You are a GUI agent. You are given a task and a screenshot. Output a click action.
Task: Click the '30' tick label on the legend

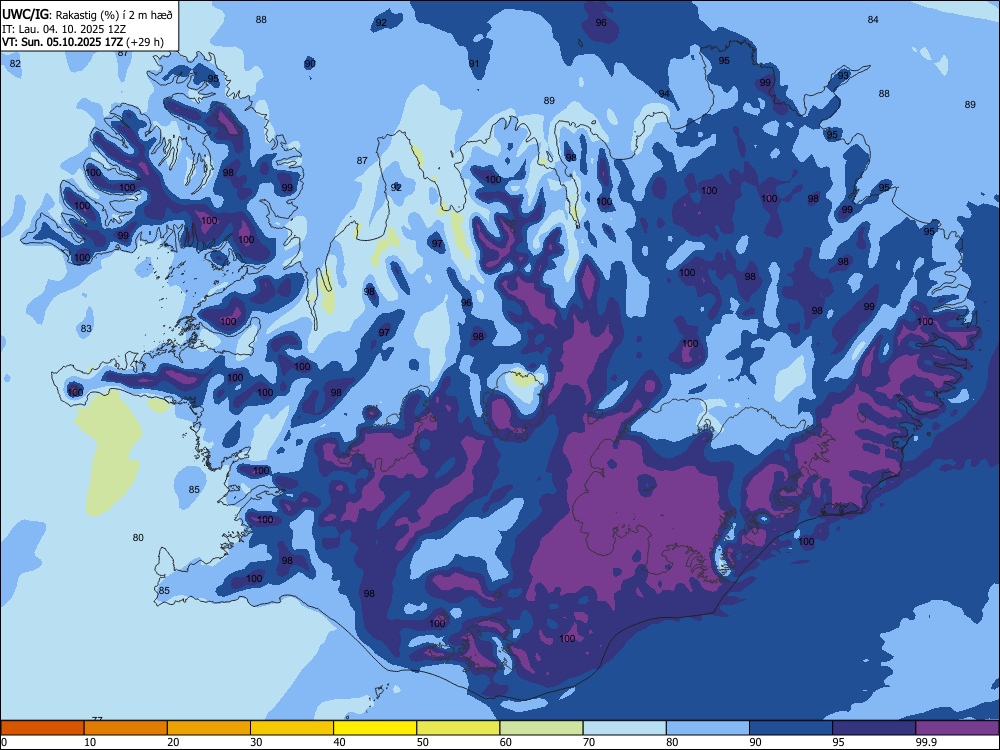[256, 742]
